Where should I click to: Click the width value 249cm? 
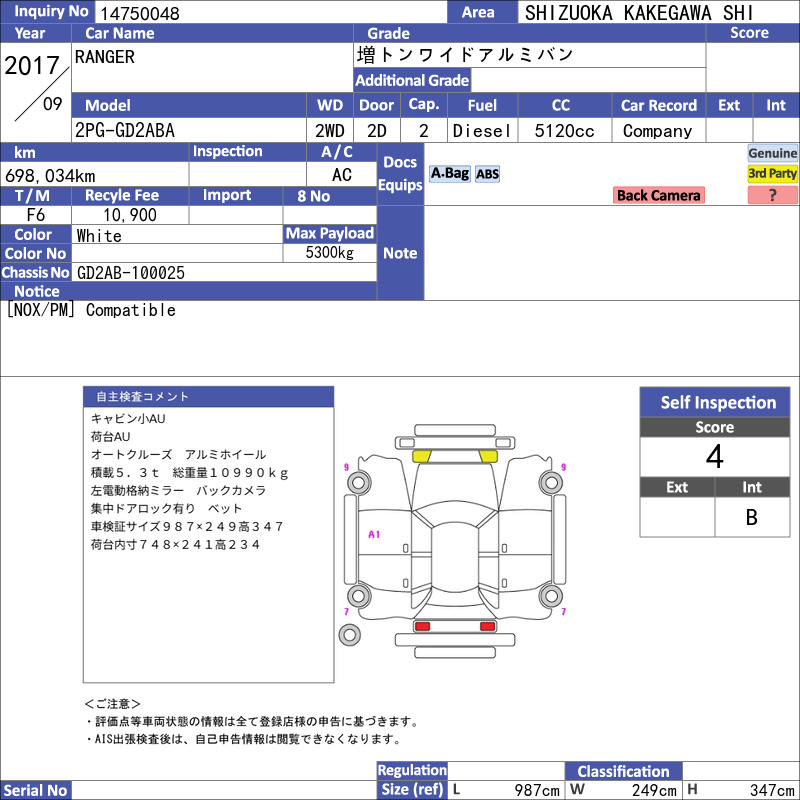click(654, 790)
